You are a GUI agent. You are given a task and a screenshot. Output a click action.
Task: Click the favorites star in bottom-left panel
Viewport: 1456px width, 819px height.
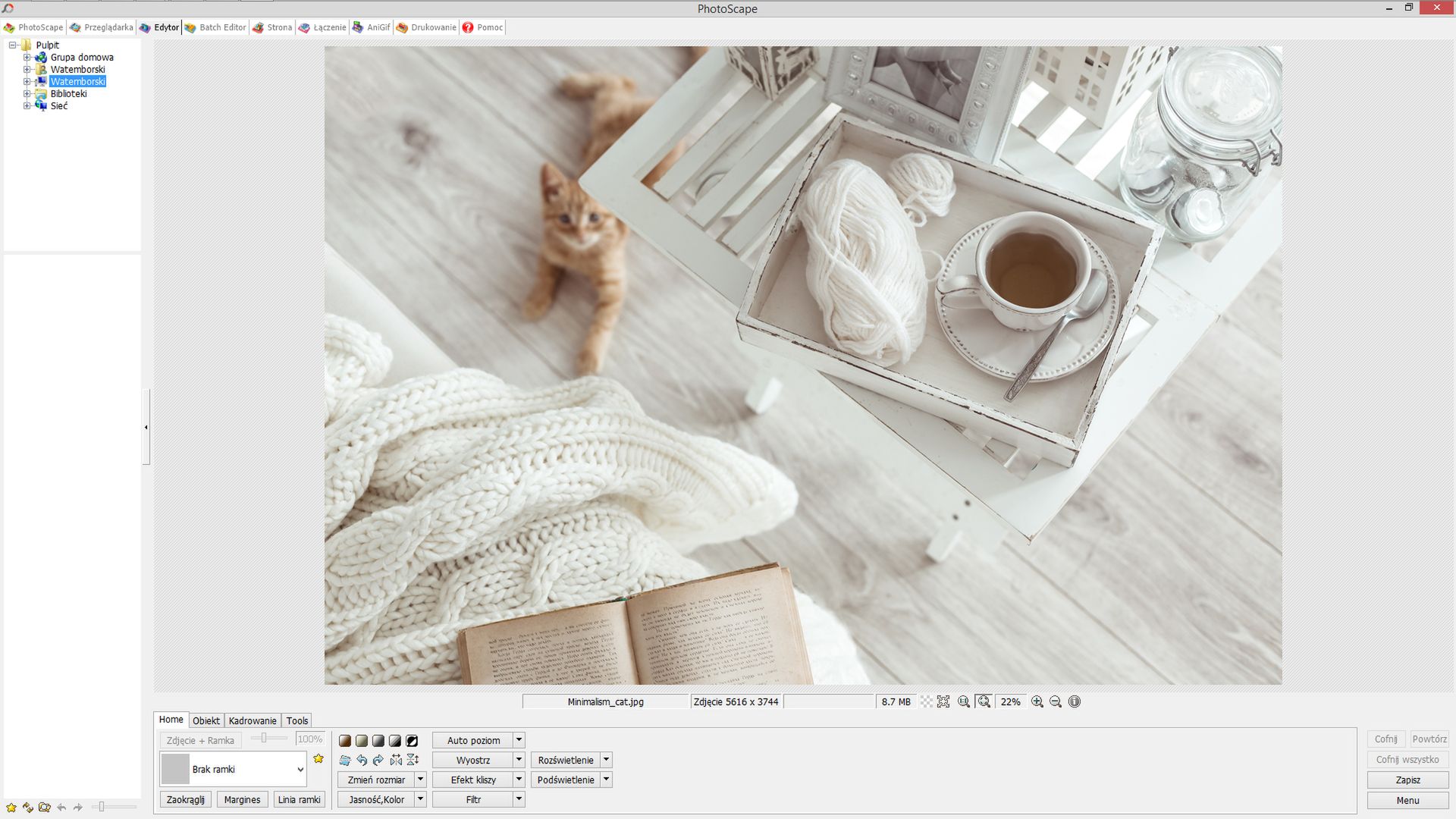pyautogui.click(x=11, y=808)
